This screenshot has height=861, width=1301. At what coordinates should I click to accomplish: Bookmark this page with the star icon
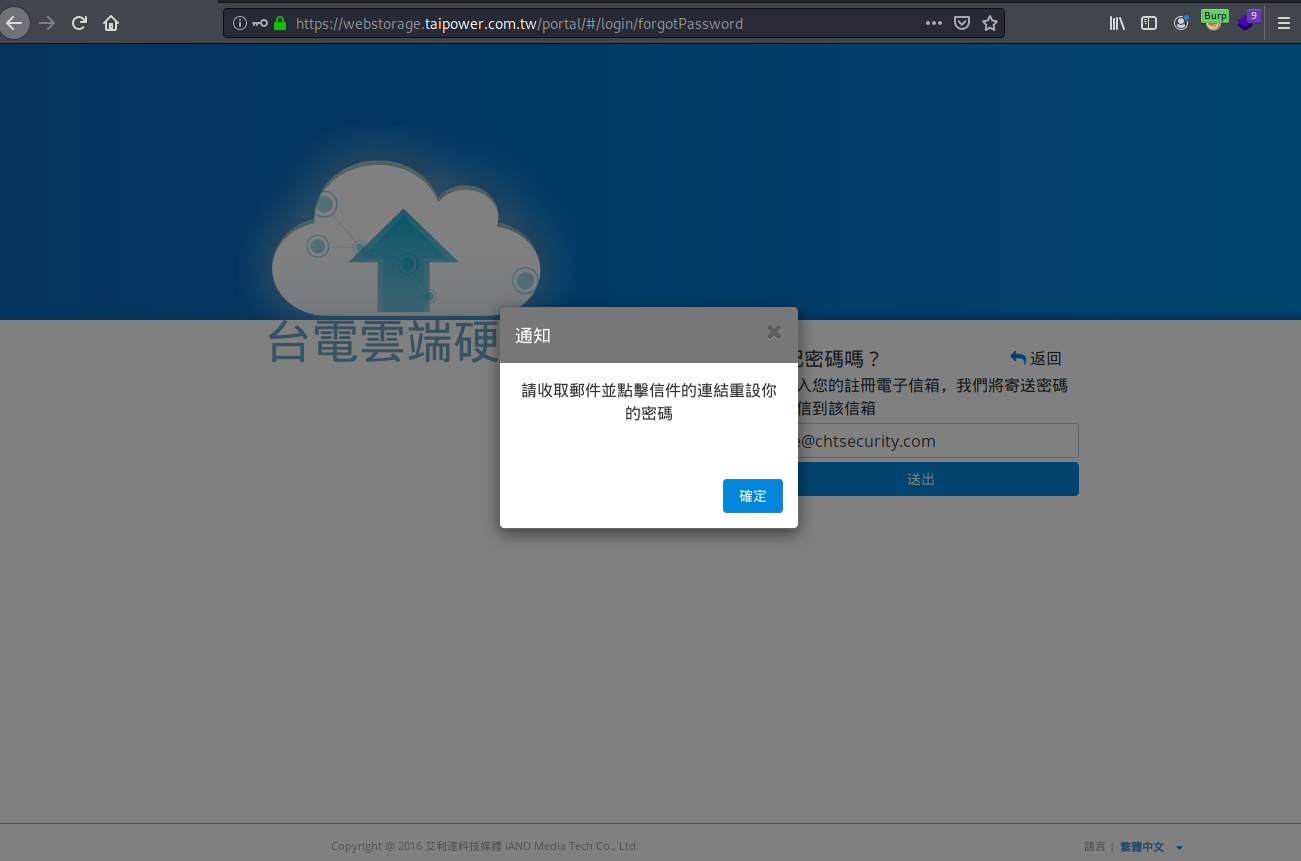click(x=990, y=23)
